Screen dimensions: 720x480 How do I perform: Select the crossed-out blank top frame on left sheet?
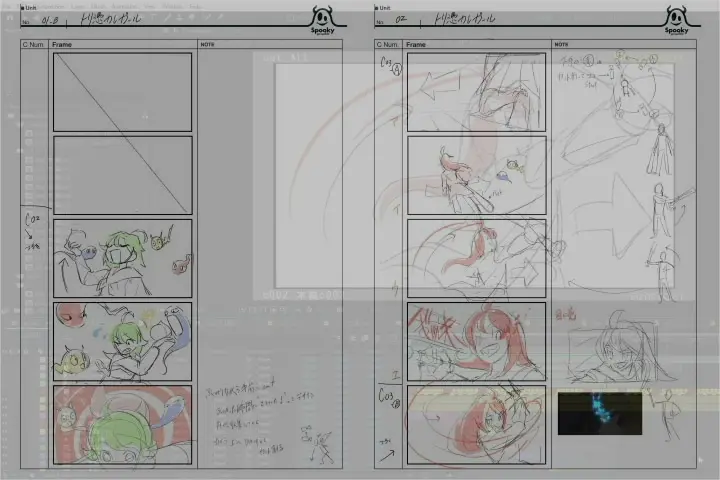[x=123, y=92]
